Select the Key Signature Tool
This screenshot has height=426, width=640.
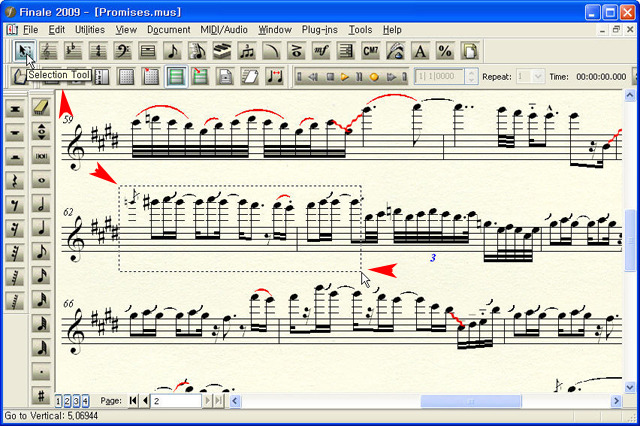click(73, 51)
